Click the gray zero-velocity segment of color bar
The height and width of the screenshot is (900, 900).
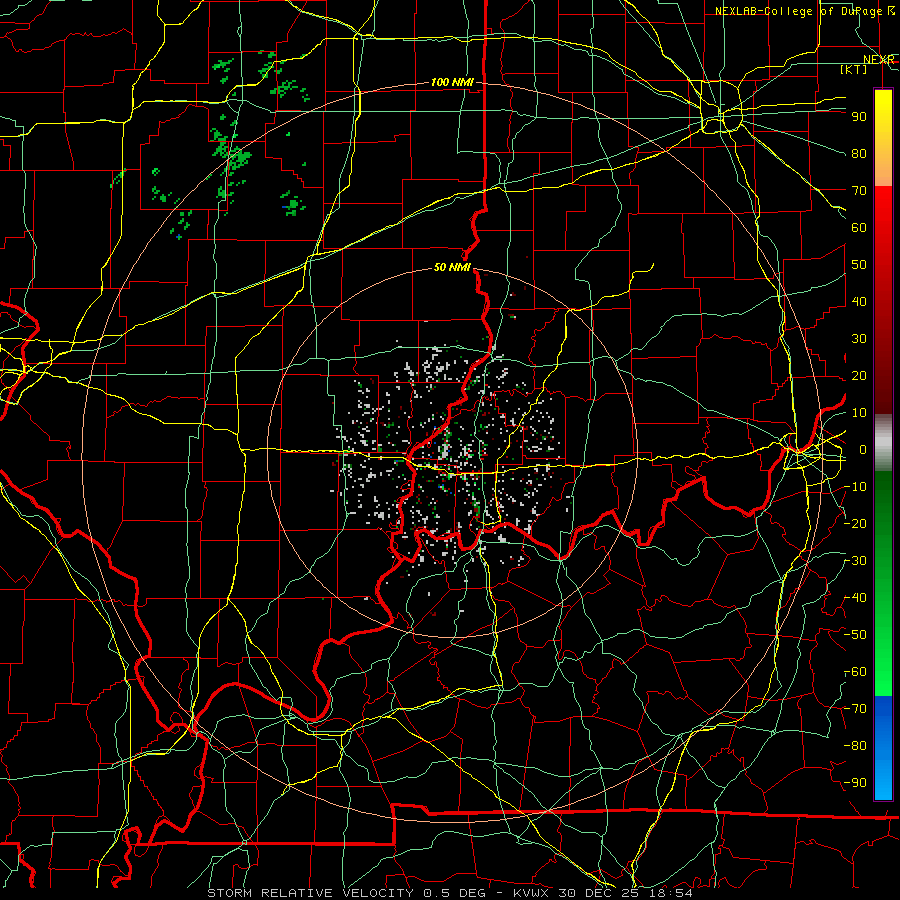883,442
